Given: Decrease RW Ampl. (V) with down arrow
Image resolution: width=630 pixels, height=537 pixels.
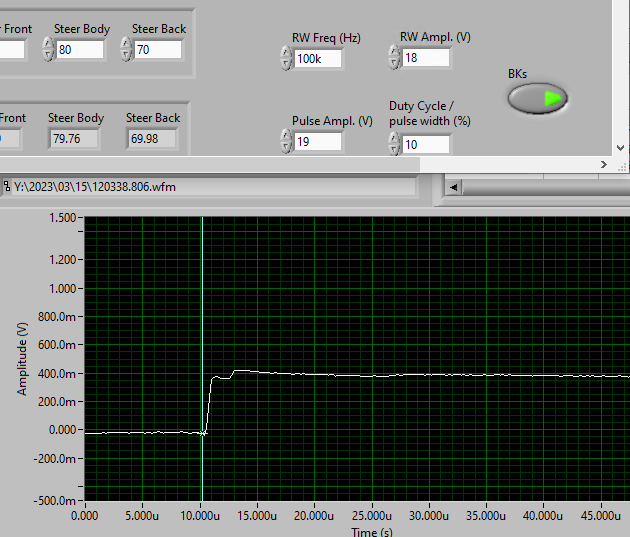Looking at the screenshot, I should 393,63.
